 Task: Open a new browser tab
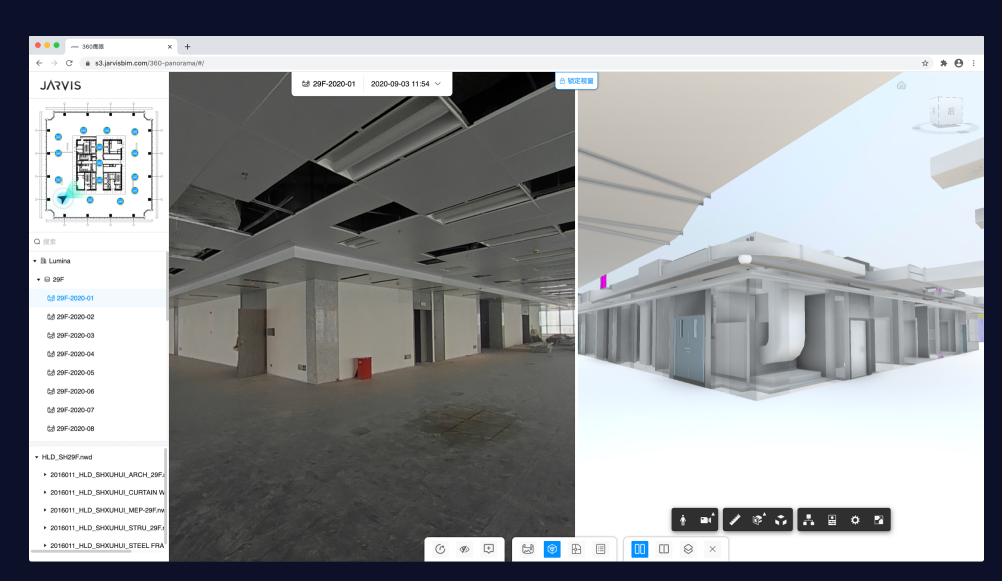[187, 47]
